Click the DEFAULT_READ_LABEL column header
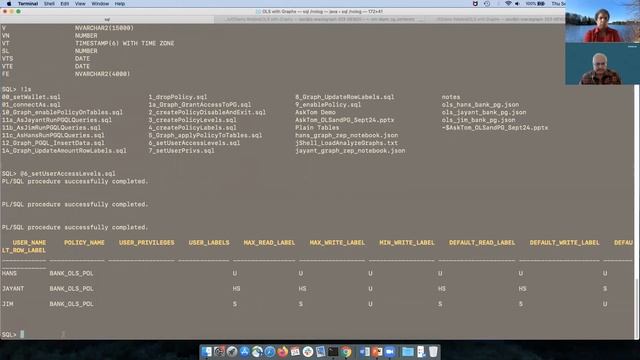Screen dimensions: 640x360 tap(482, 242)
